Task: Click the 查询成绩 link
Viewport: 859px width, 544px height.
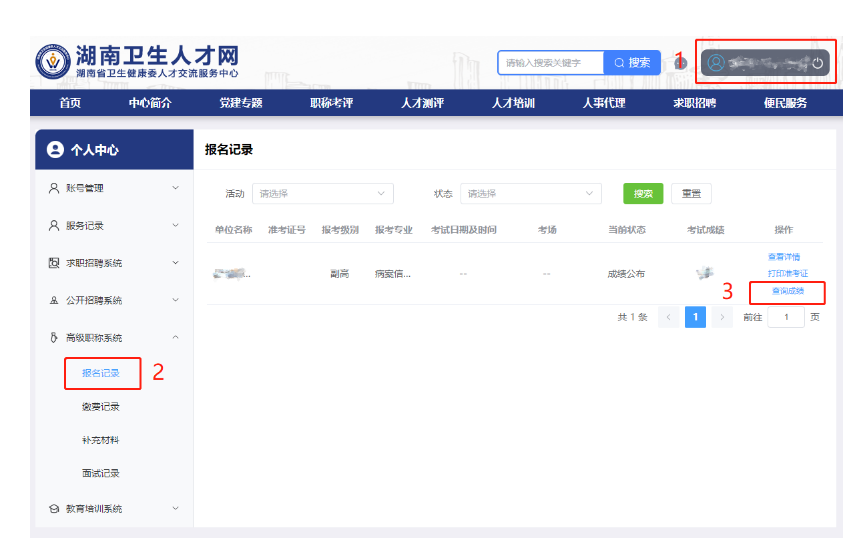Action: point(787,291)
